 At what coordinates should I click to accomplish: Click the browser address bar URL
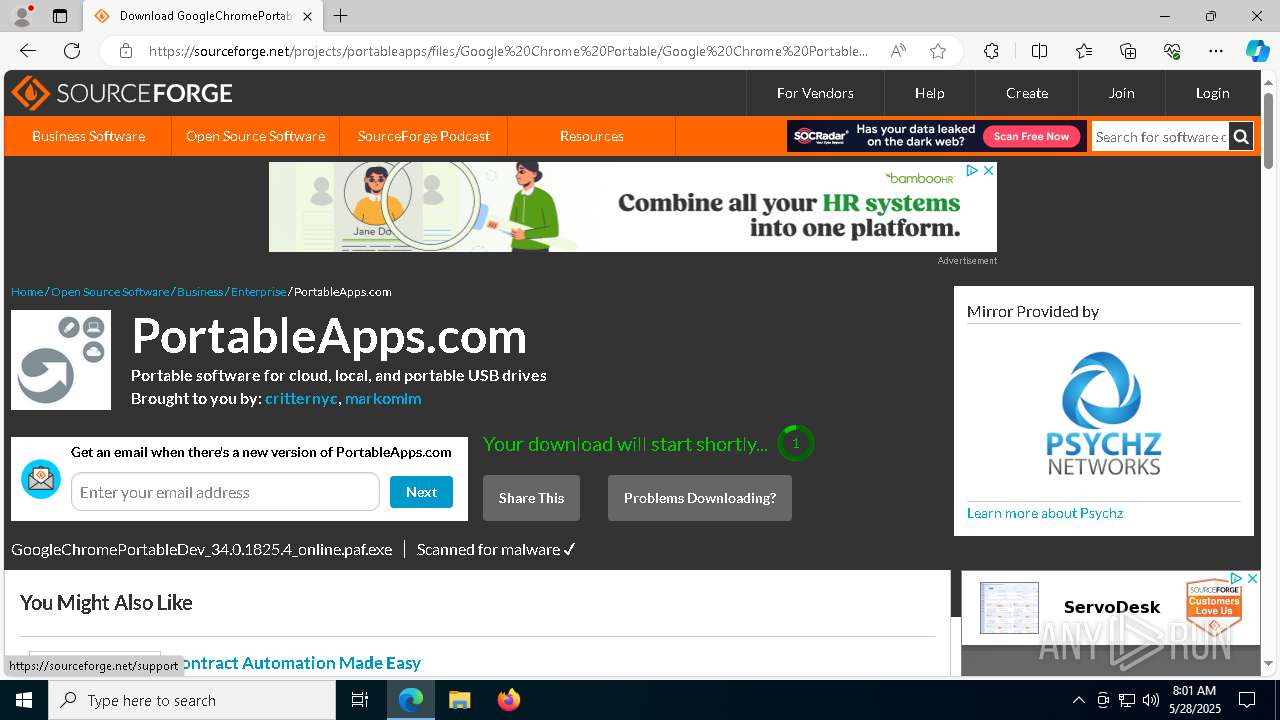tap(508, 51)
